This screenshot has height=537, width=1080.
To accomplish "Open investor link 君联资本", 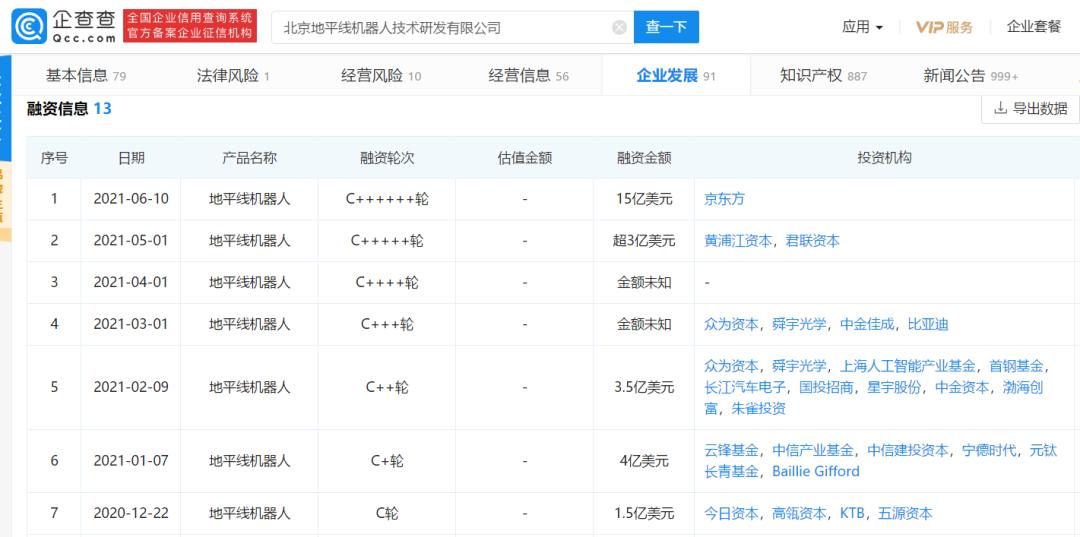I will click(x=813, y=241).
